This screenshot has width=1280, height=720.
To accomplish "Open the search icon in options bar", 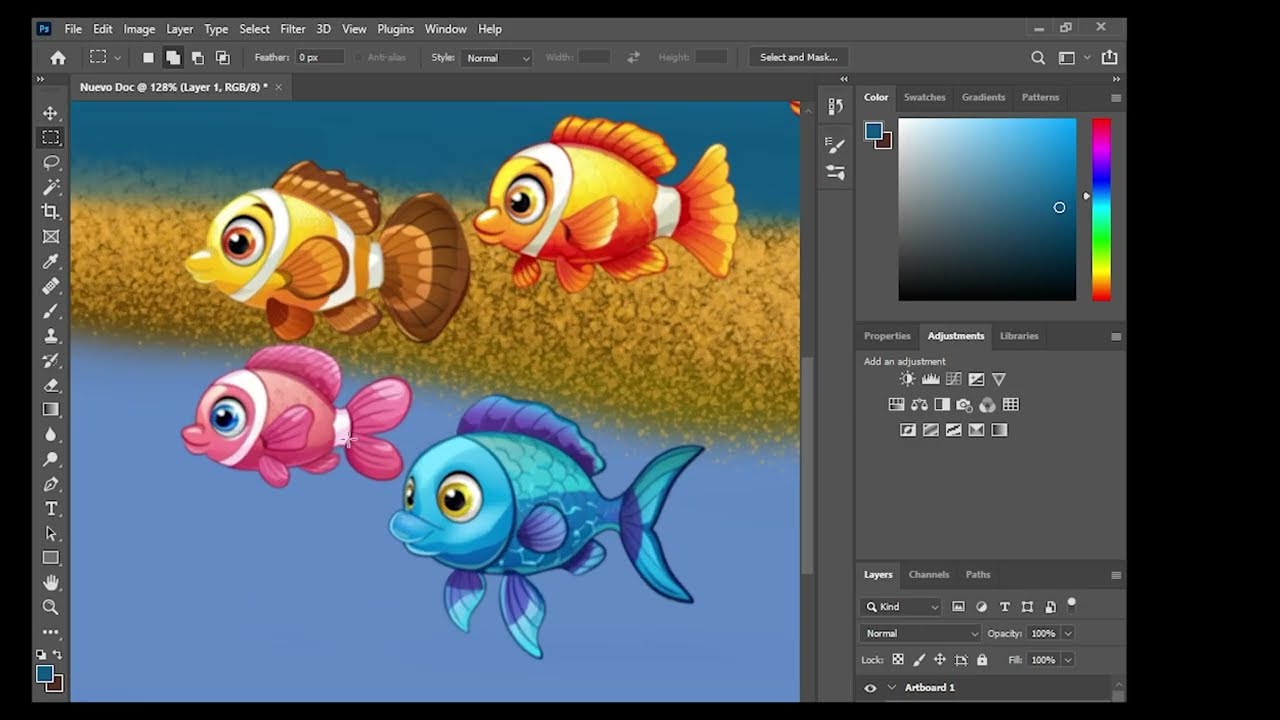I will tap(1038, 58).
